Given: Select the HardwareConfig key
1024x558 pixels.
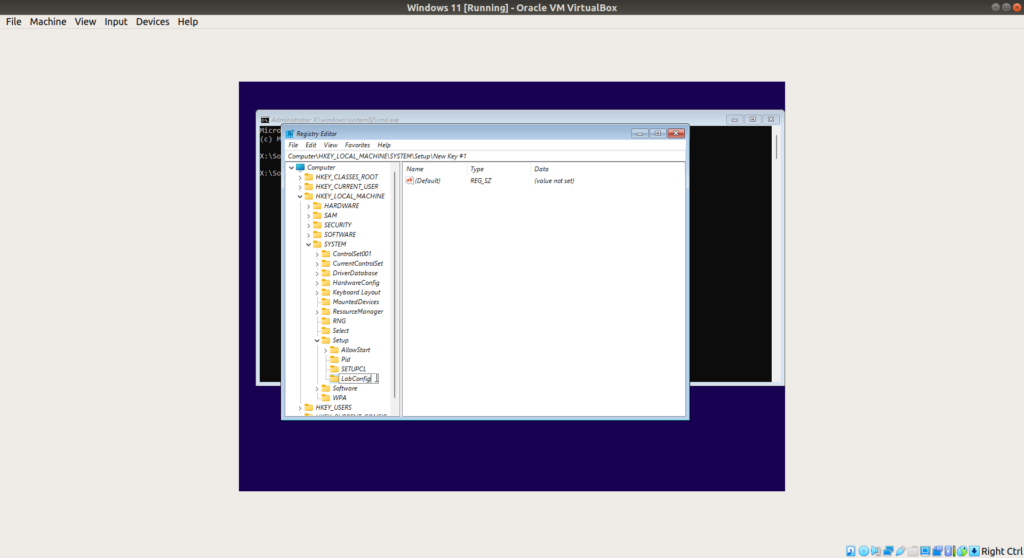Looking at the screenshot, I should [355, 283].
